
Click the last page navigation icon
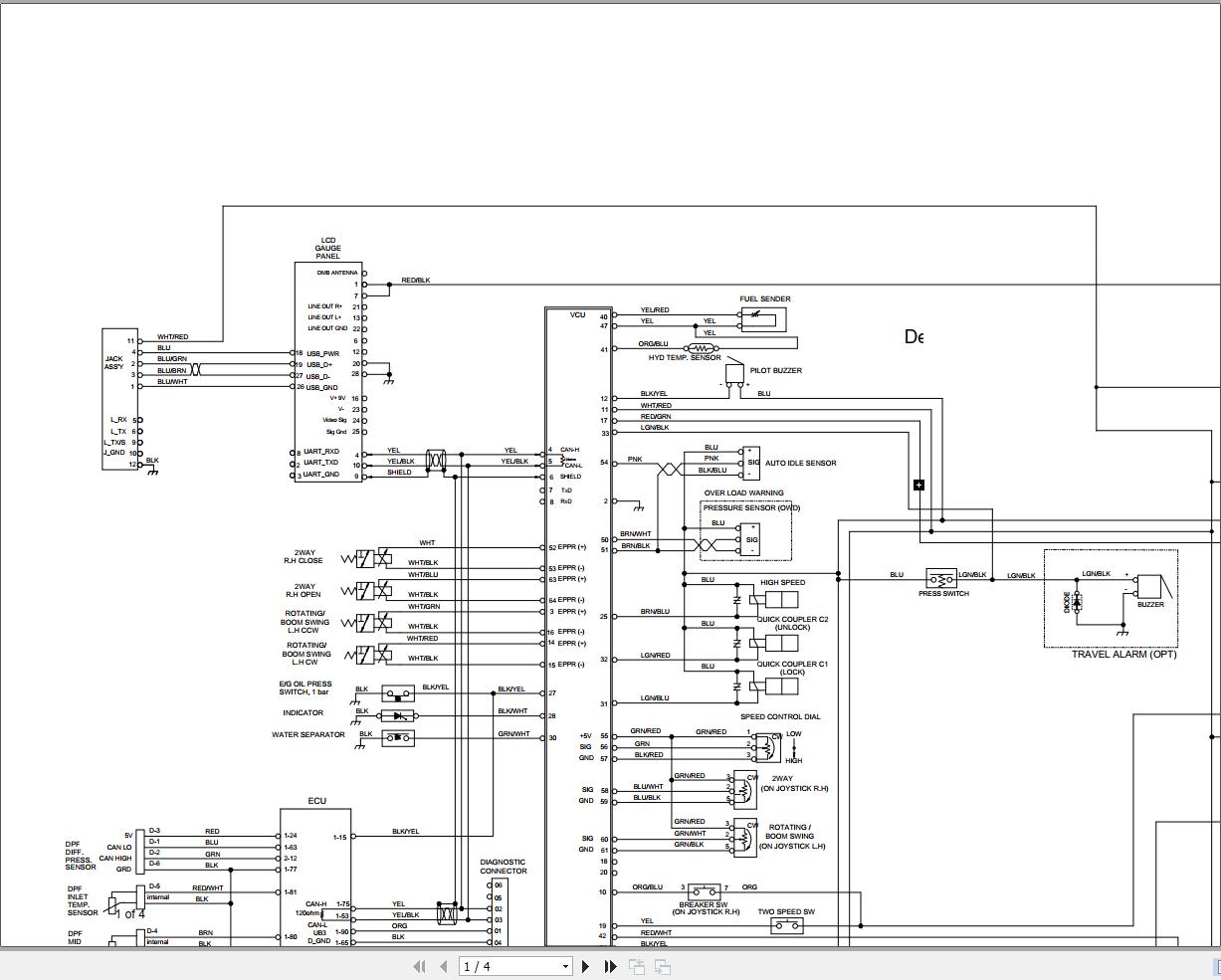(x=609, y=966)
